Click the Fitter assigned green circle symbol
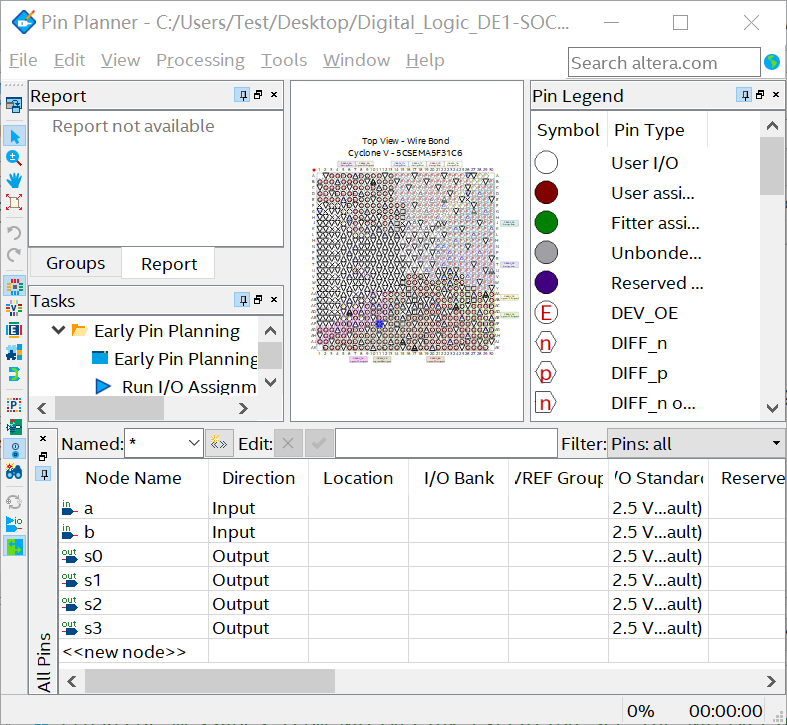This screenshot has height=725, width=787. coord(546,223)
